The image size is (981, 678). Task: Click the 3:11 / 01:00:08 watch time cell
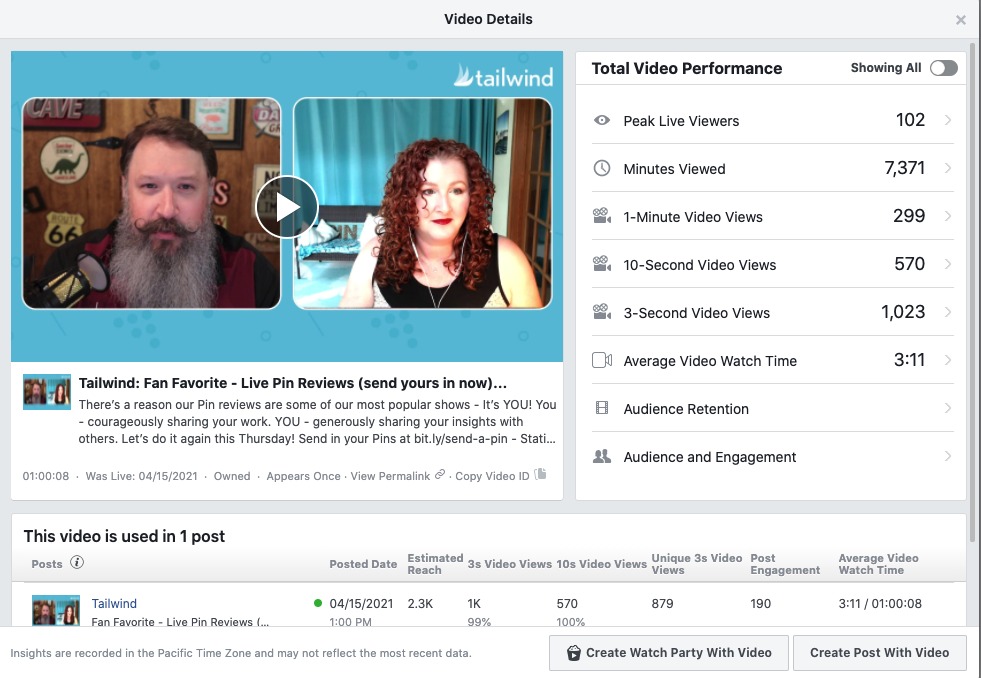point(880,604)
